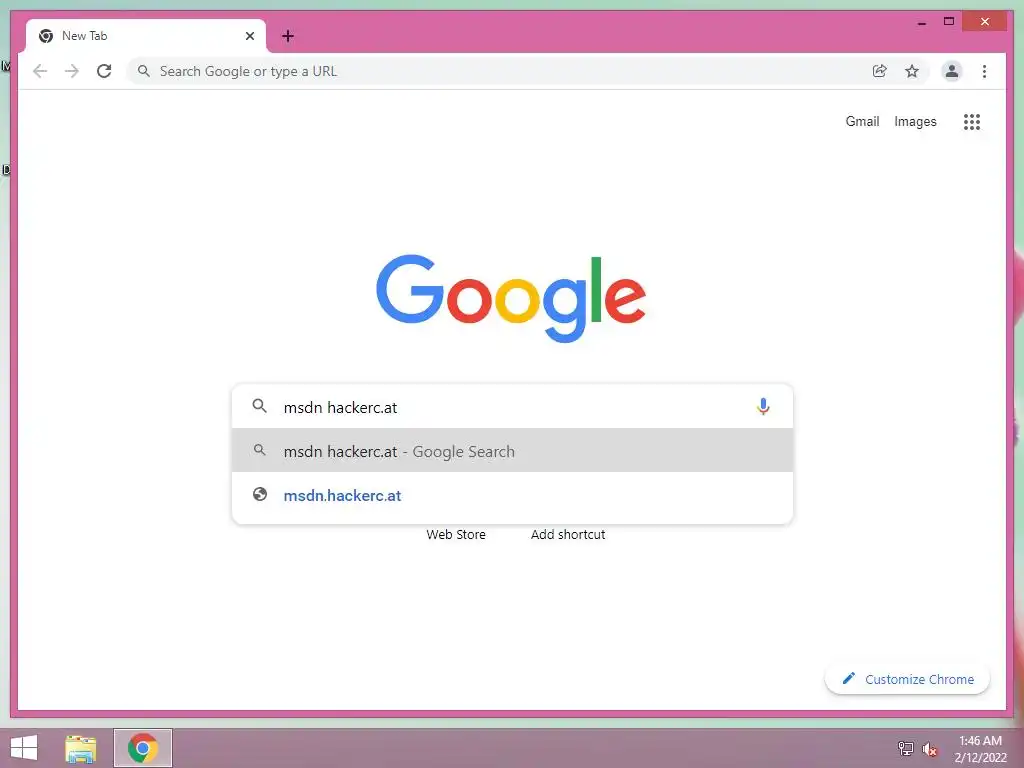Maximize the Chrome window
This screenshot has height=768, width=1024.
pos(949,22)
